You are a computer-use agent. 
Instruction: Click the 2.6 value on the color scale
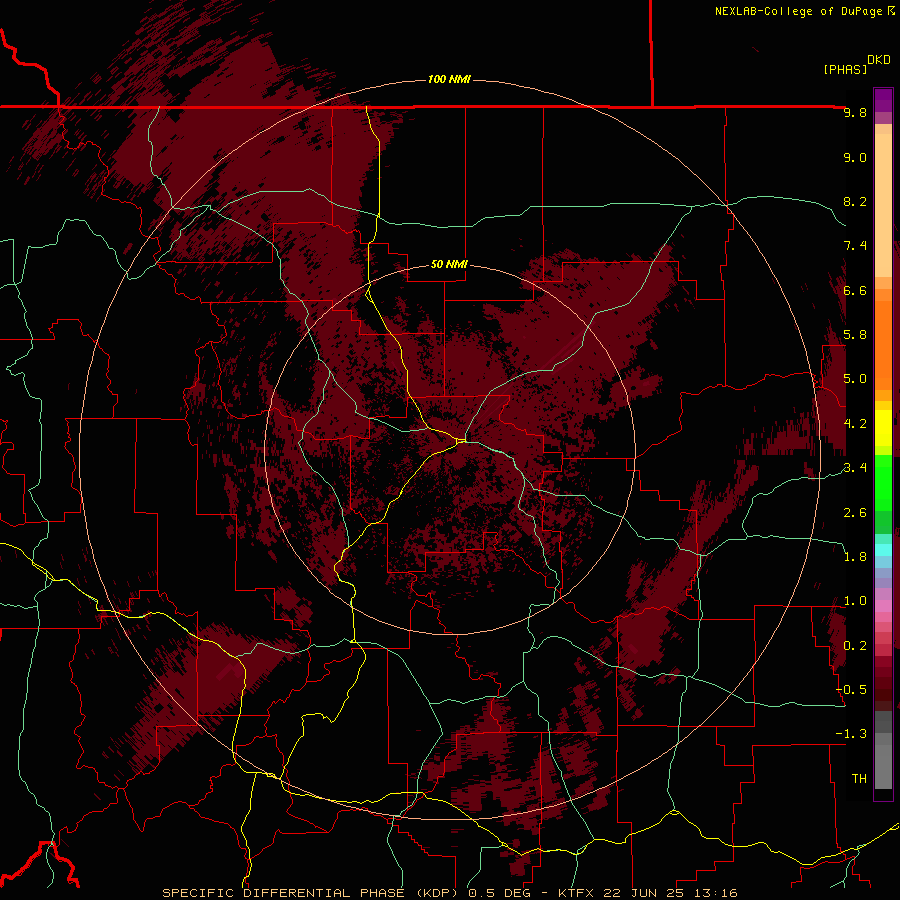[855, 512]
